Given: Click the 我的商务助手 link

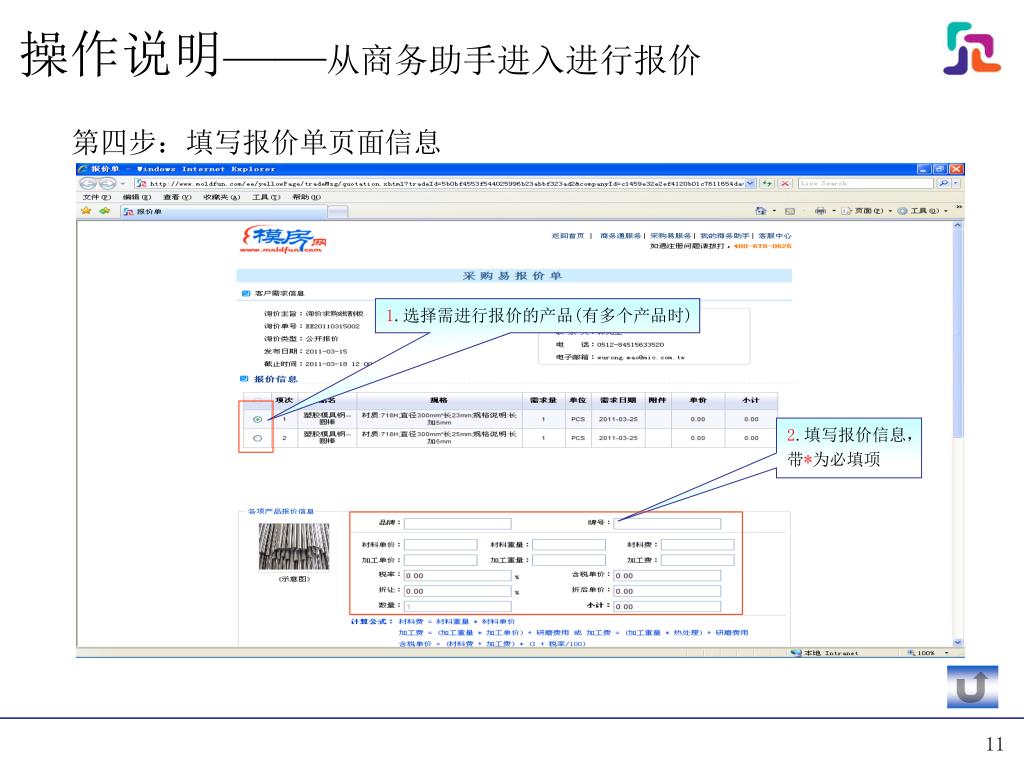Looking at the screenshot, I should (724, 236).
